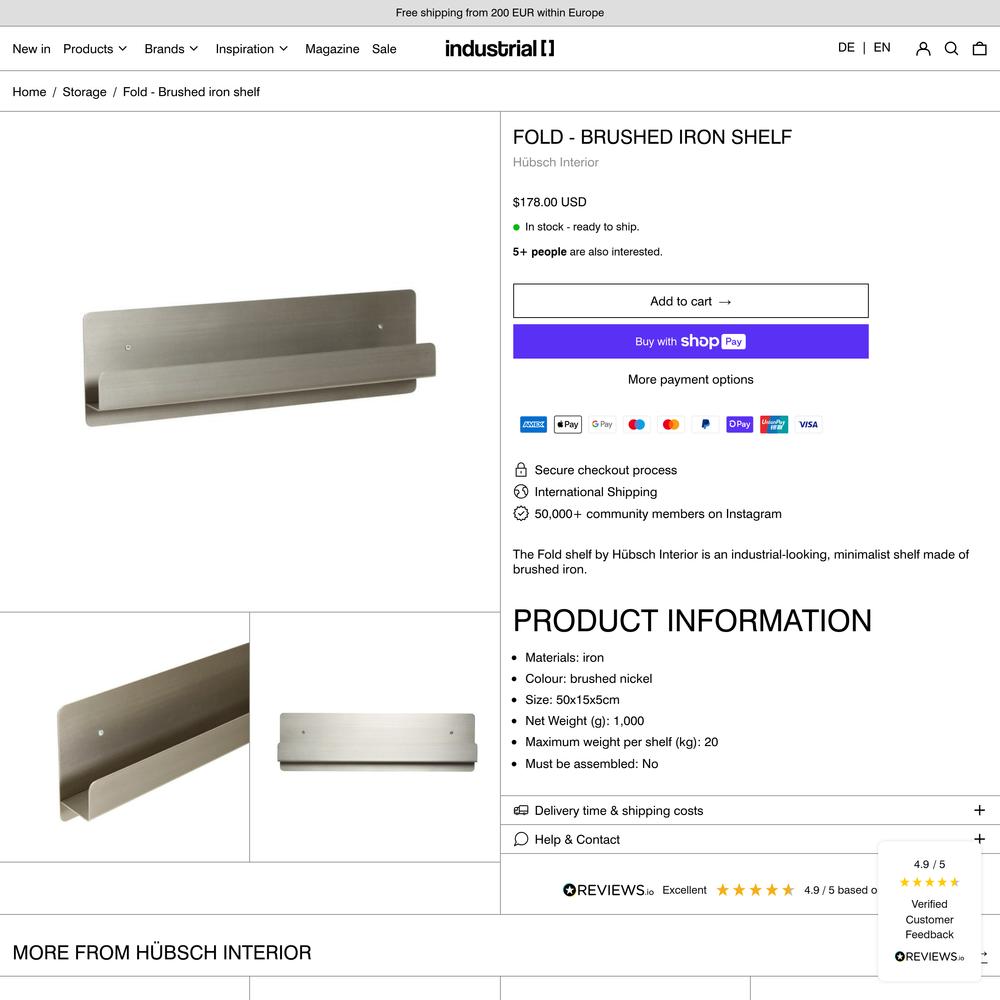Buy with Shop Pay button
Screen dimensions: 1000x1000
coord(691,341)
